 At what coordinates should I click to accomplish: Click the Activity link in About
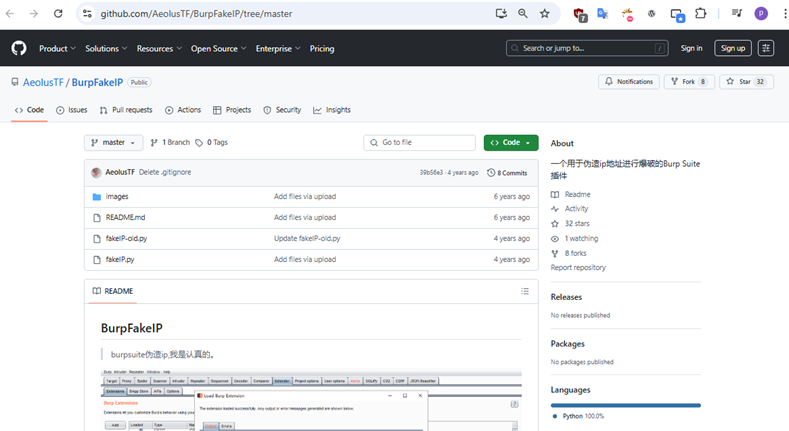[x=570, y=209]
